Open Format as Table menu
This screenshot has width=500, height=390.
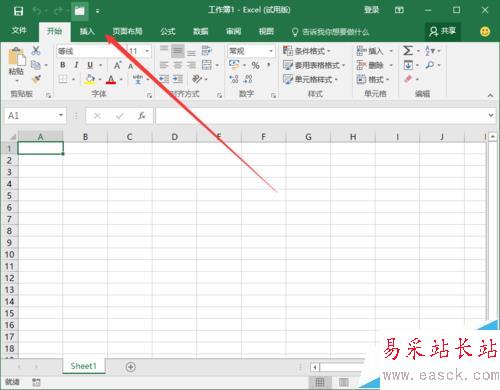(x=314, y=65)
